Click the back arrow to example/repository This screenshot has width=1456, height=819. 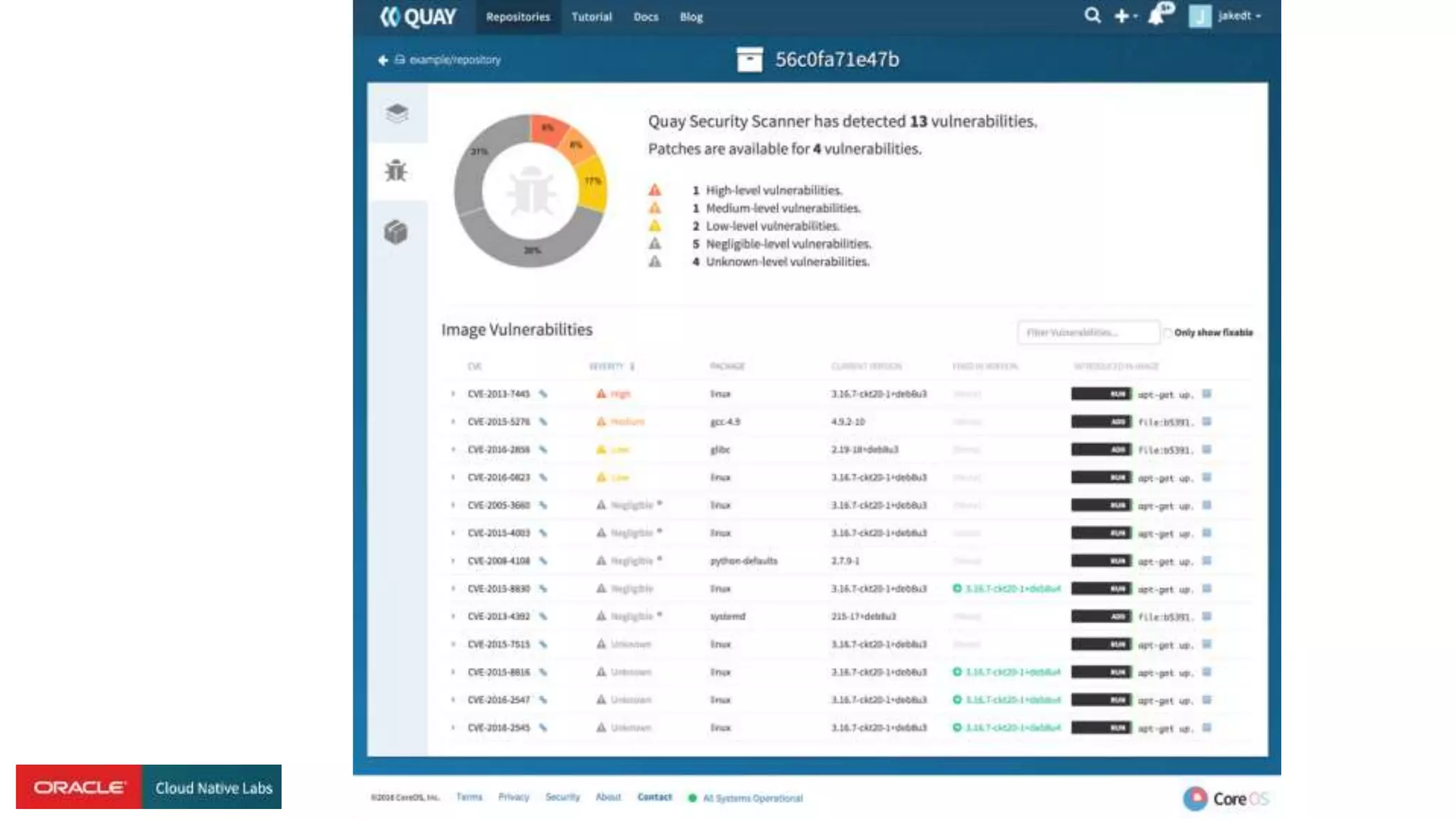pyautogui.click(x=382, y=60)
